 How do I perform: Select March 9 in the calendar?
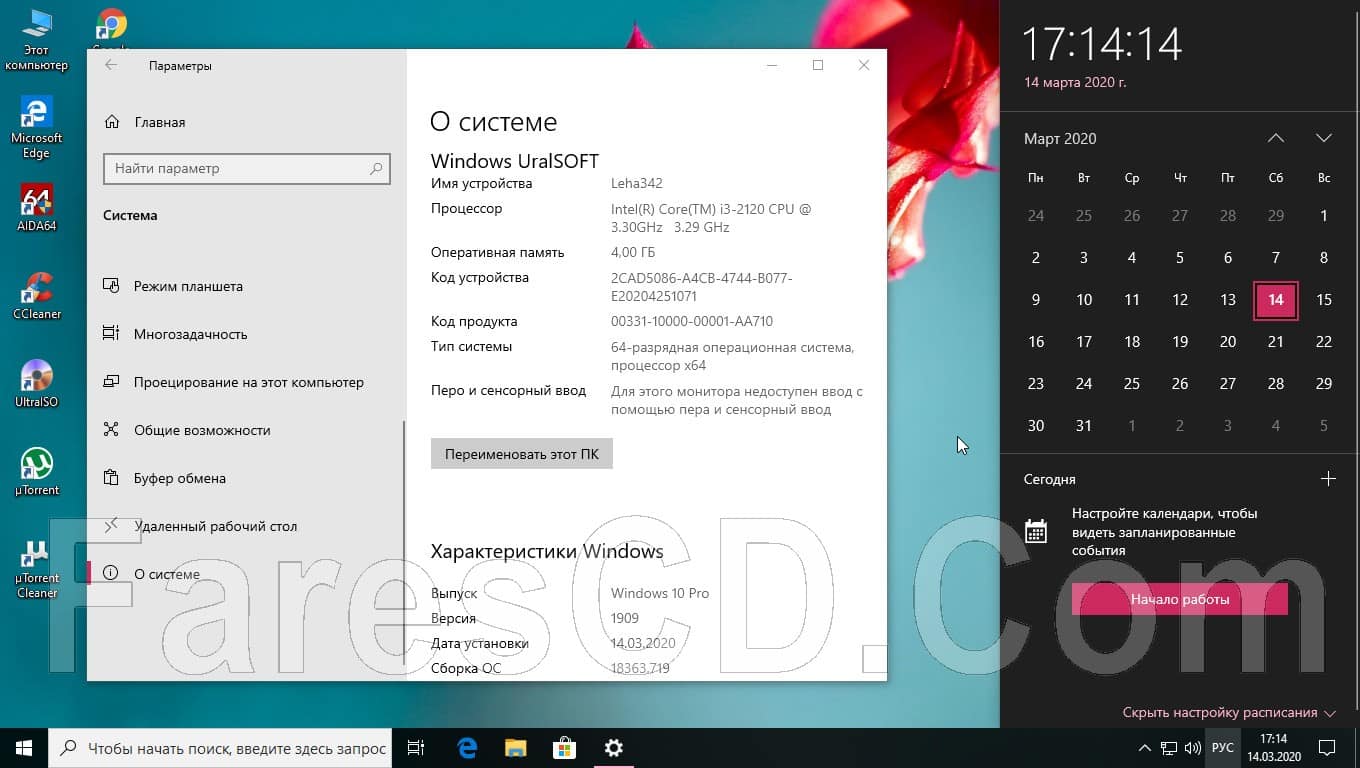1036,300
